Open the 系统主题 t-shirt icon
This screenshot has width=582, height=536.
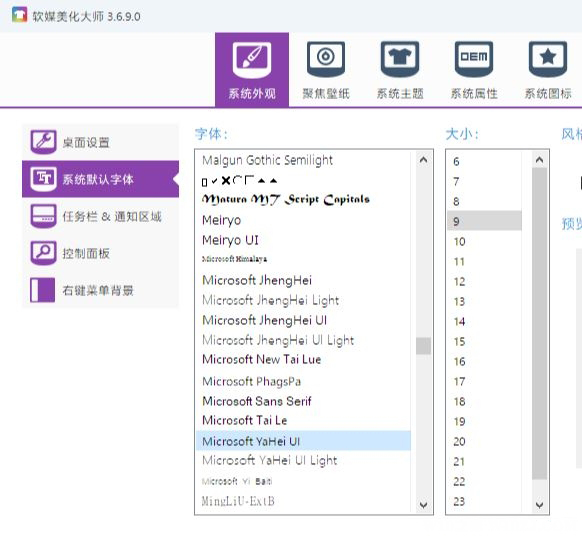click(x=400, y=59)
